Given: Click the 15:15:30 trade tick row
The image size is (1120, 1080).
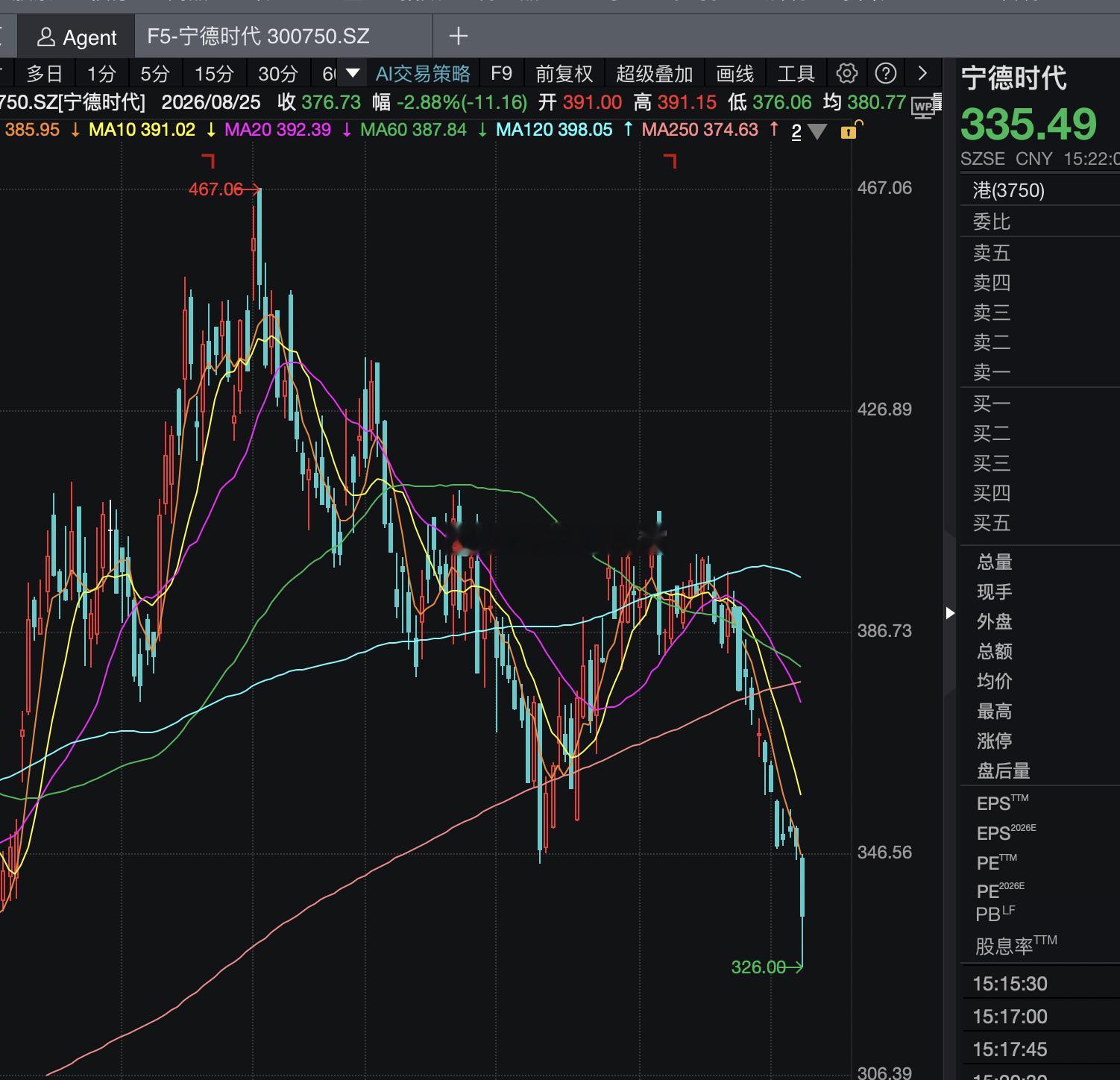Looking at the screenshot, I should pos(1040,984).
